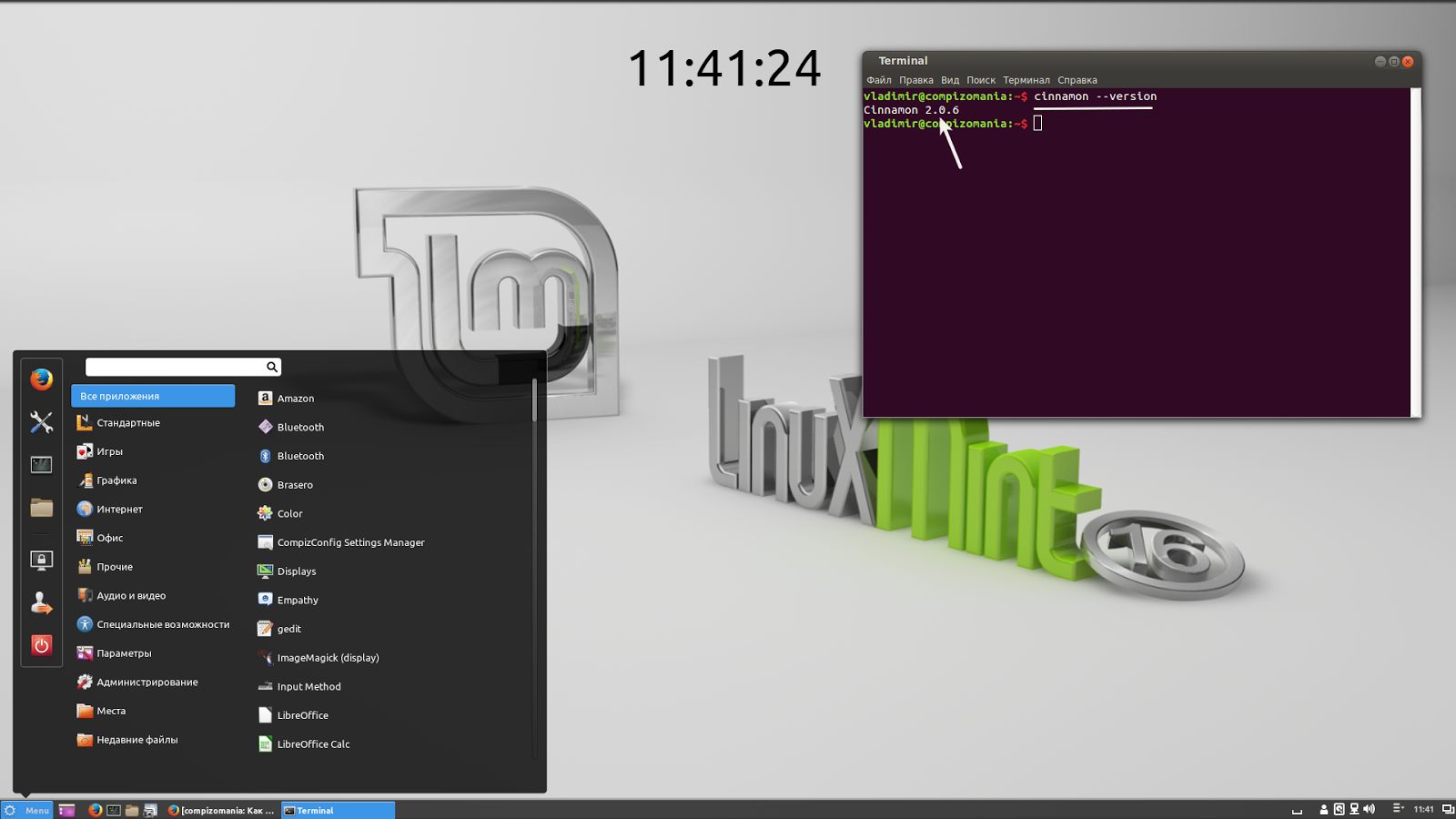Open the sound volume applet

click(x=1370, y=809)
